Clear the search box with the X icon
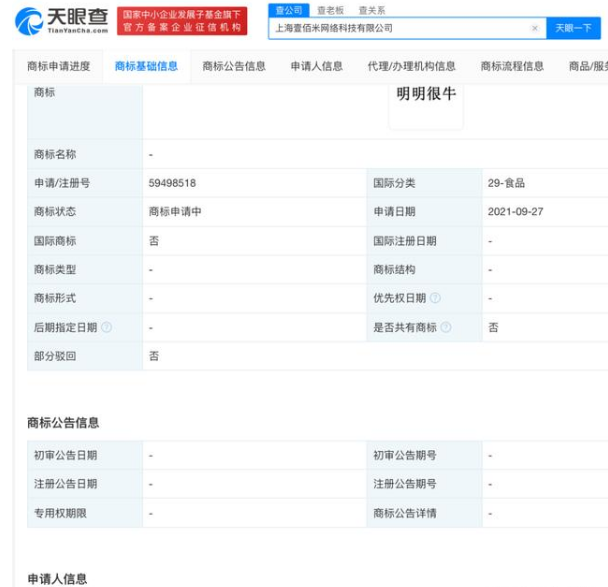This screenshot has height=587, width=608. 535,29
